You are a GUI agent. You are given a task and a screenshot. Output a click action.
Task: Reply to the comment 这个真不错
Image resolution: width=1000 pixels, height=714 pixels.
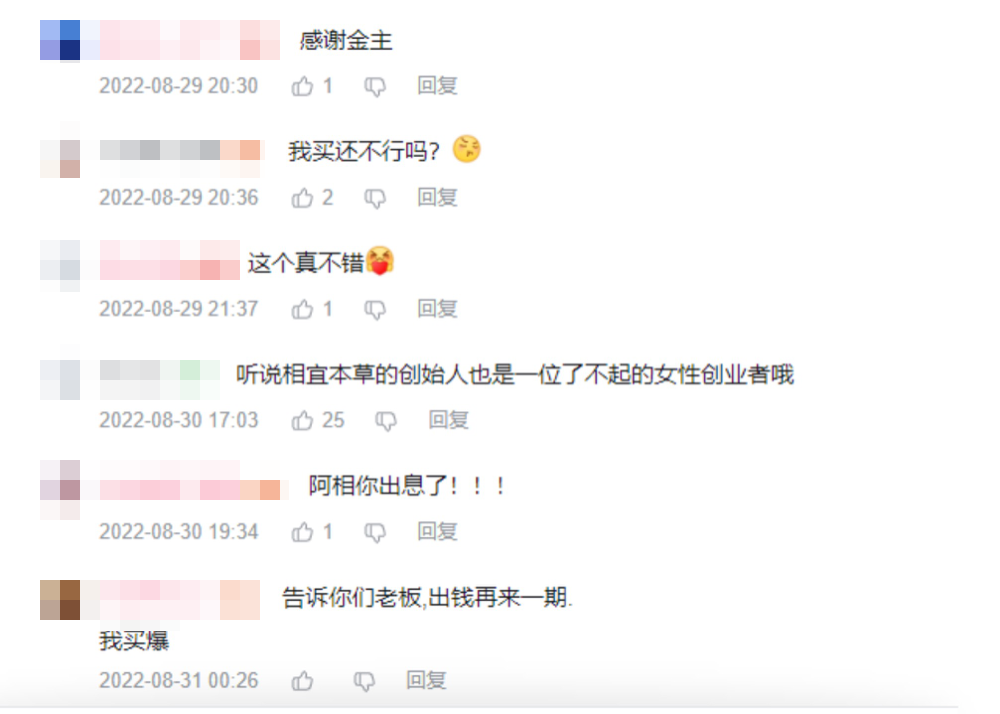coord(438,309)
